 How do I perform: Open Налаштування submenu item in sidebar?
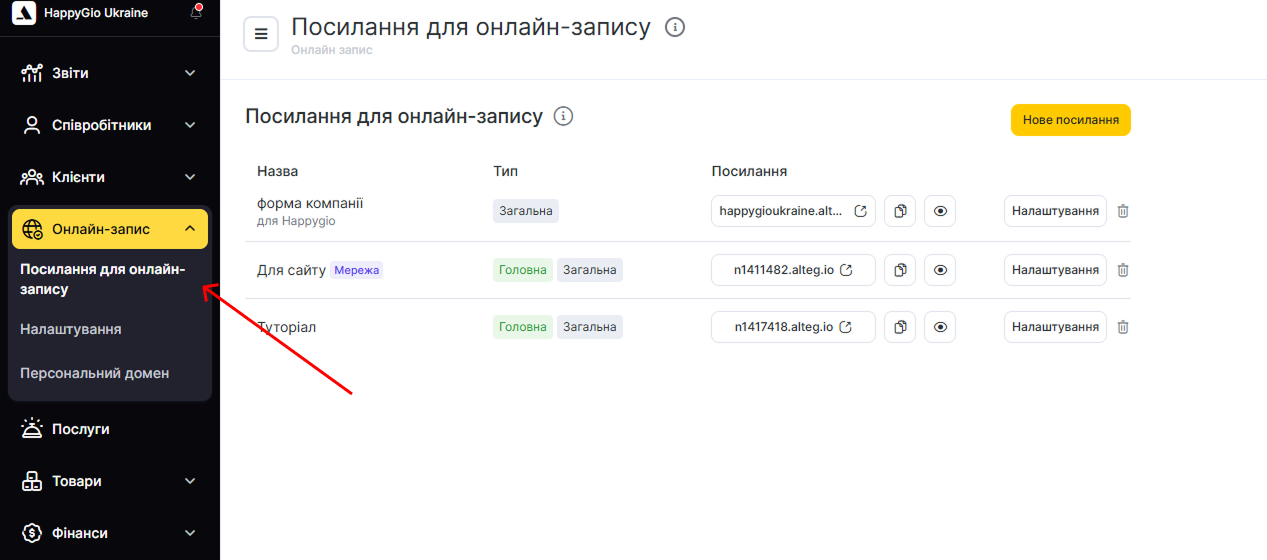tap(71, 329)
